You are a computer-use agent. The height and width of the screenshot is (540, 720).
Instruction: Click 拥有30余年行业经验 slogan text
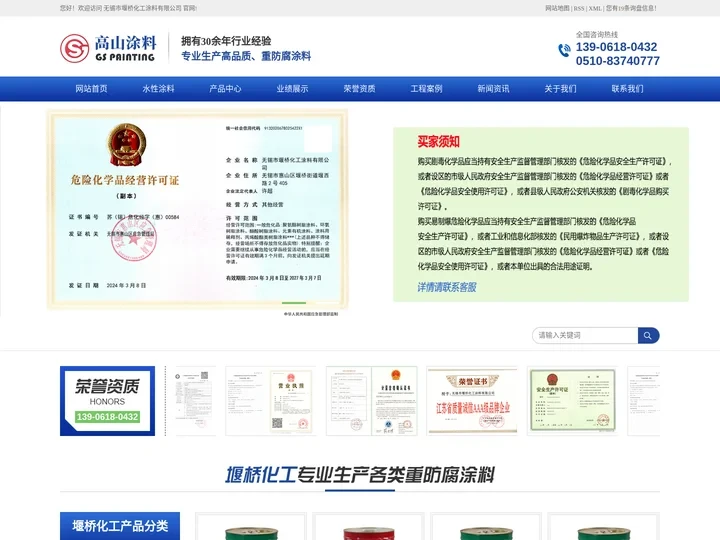click(x=226, y=41)
